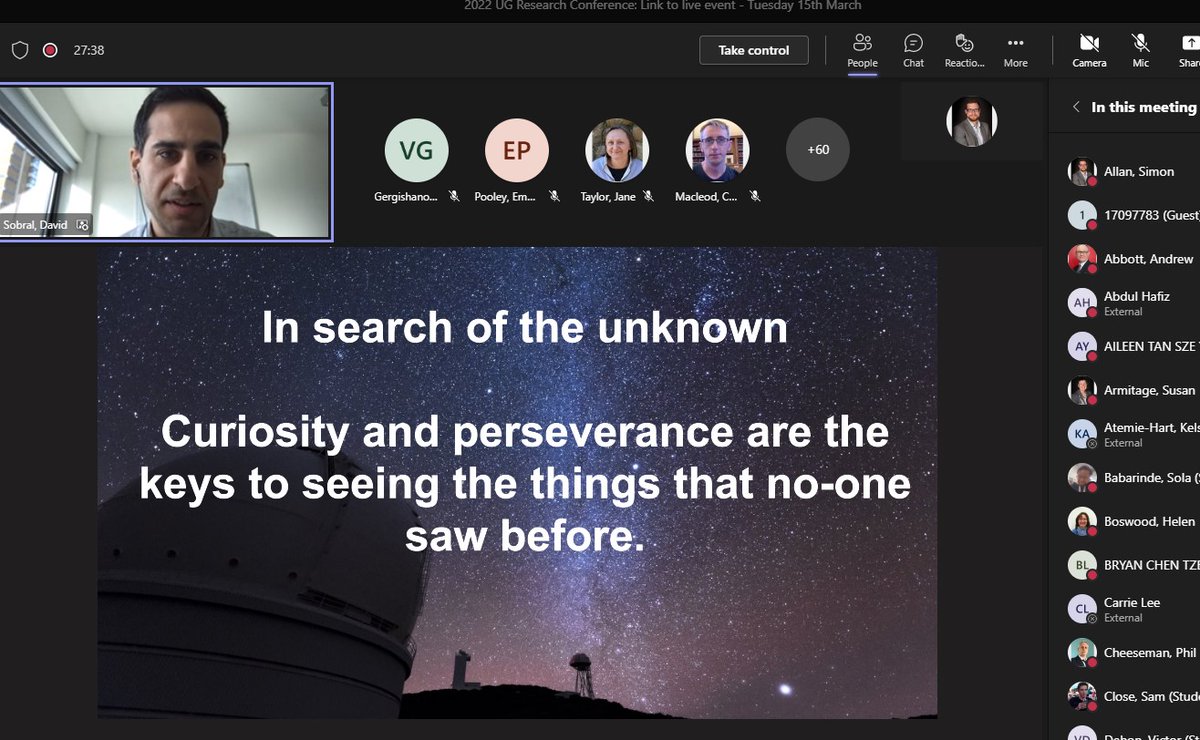Click the shield security icon

point(20,50)
